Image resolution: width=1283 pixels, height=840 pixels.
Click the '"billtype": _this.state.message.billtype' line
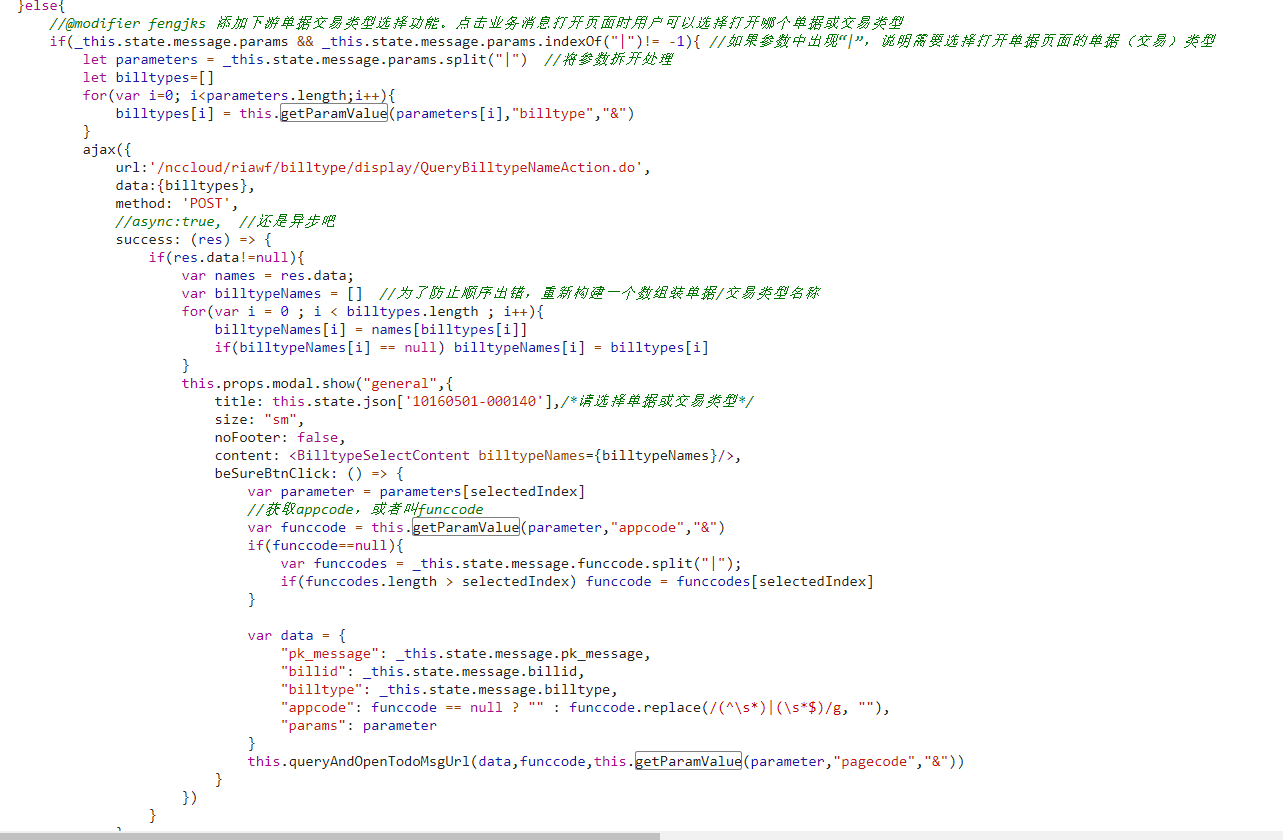coord(449,689)
